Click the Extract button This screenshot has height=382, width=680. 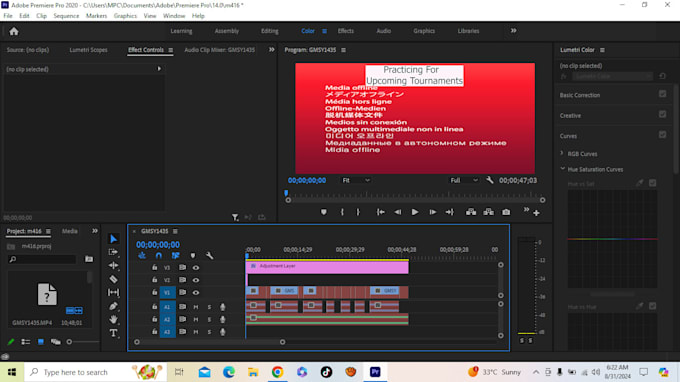click(488, 212)
